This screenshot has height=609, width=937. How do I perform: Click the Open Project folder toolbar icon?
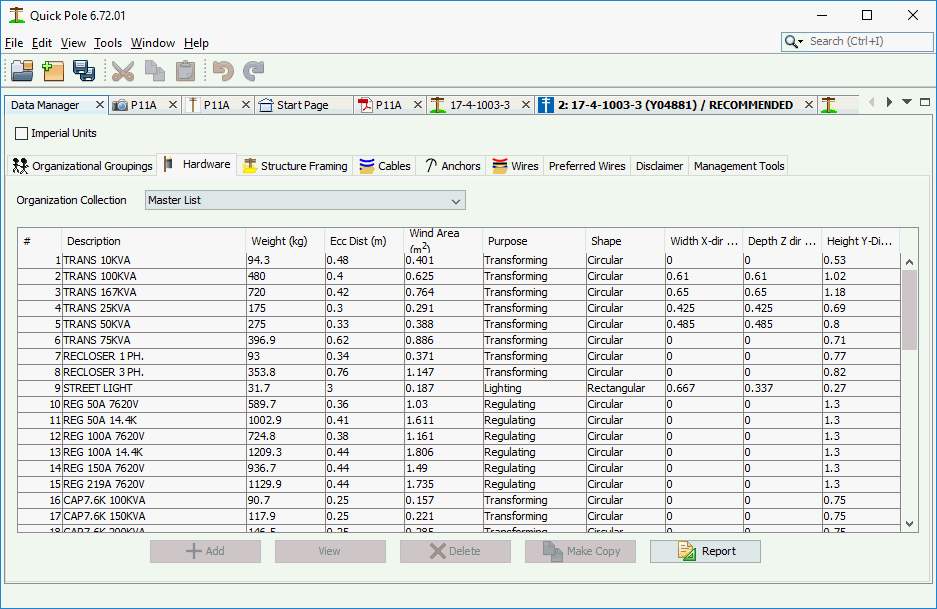tap(22, 71)
